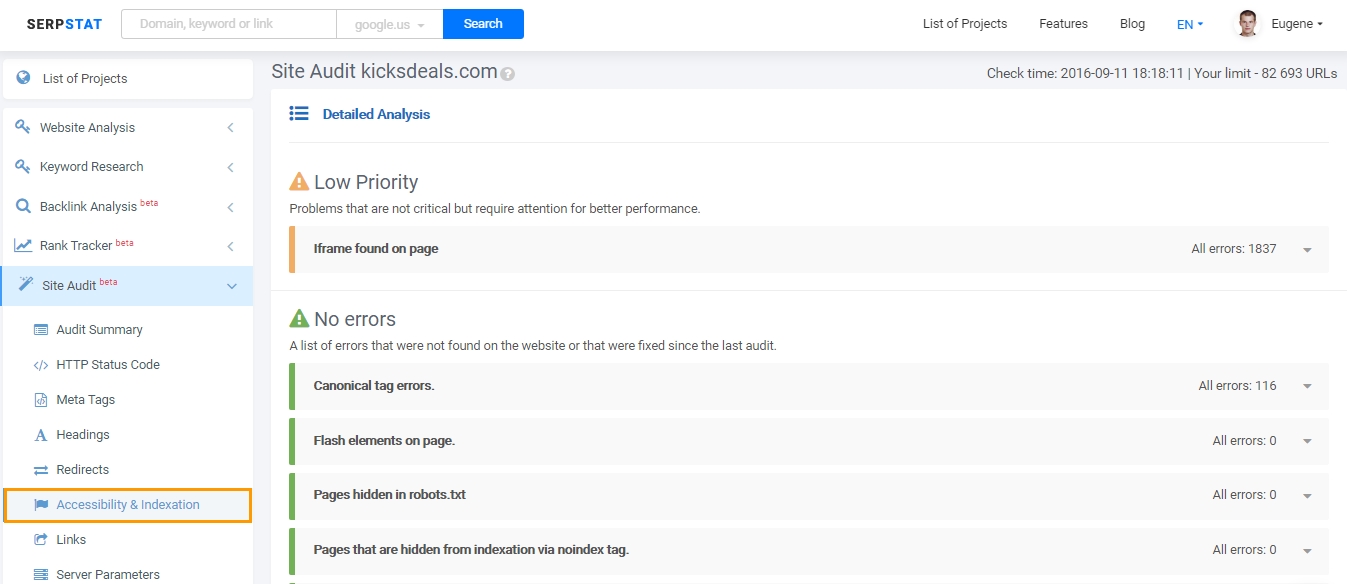Click the blue Search button

point(483,24)
